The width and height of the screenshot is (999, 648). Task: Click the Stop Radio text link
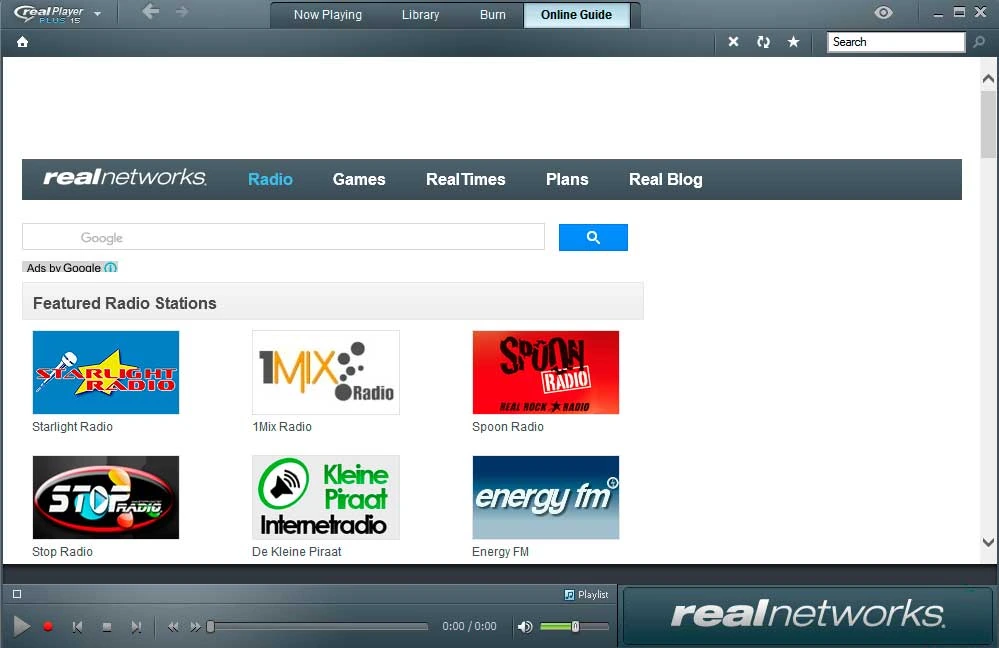pos(62,552)
